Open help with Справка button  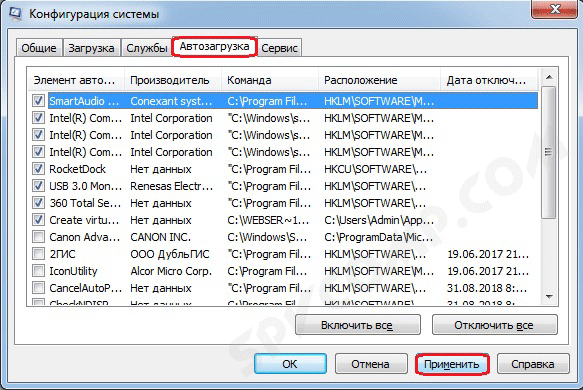coord(533,364)
